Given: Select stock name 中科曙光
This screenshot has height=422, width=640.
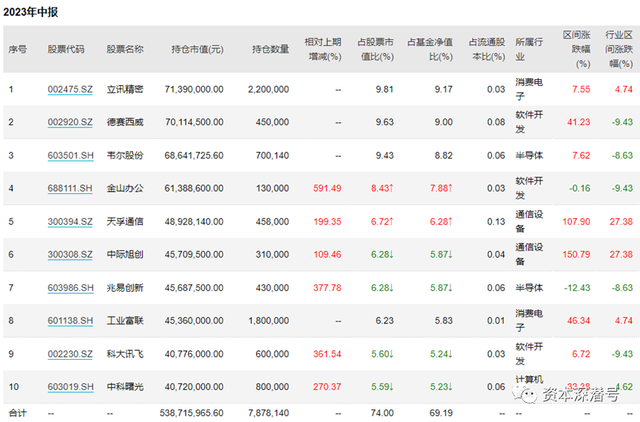Looking at the screenshot, I should (x=125, y=386).
